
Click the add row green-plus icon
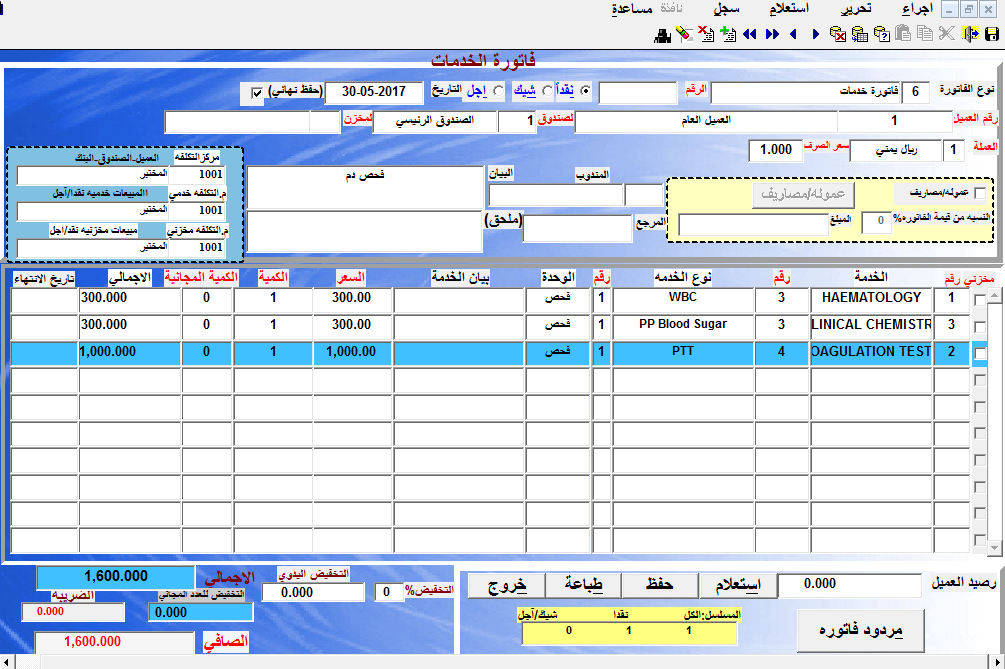[x=728, y=34]
